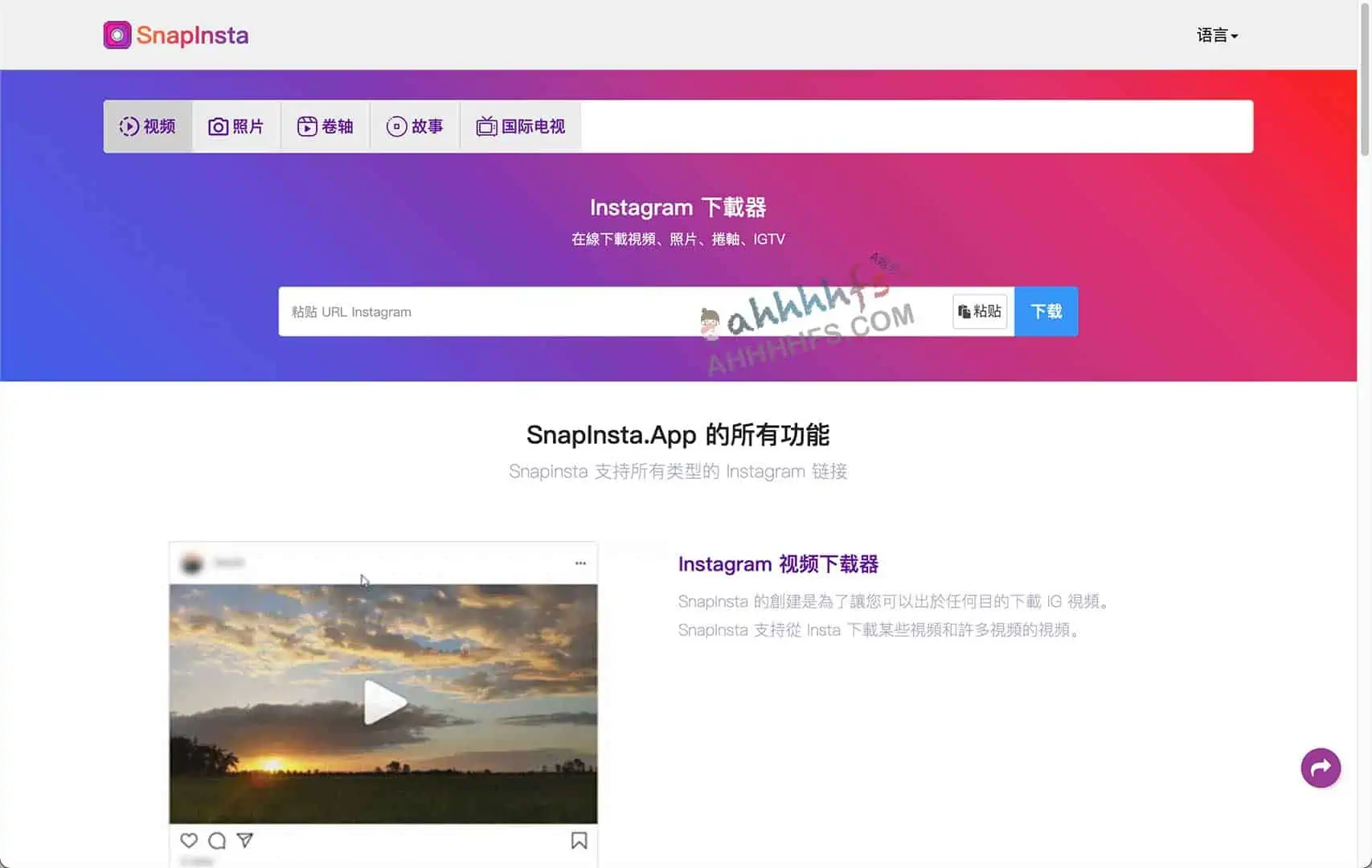Image resolution: width=1372 pixels, height=868 pixels.
Task: Expand the post author options menu
Action: (x=580, y=563)
